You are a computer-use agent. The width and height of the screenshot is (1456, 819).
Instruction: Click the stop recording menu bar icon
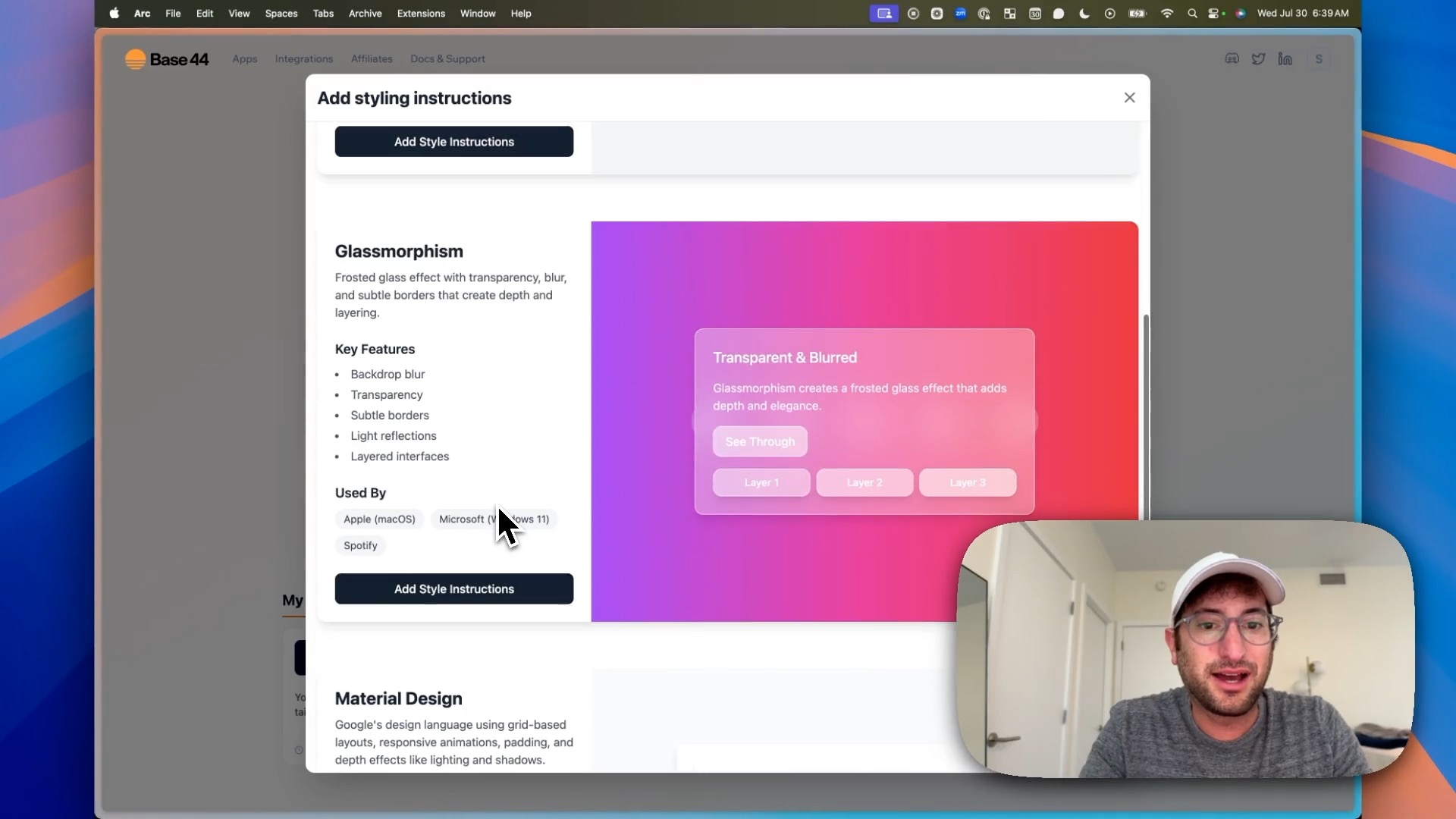point(913,14)
